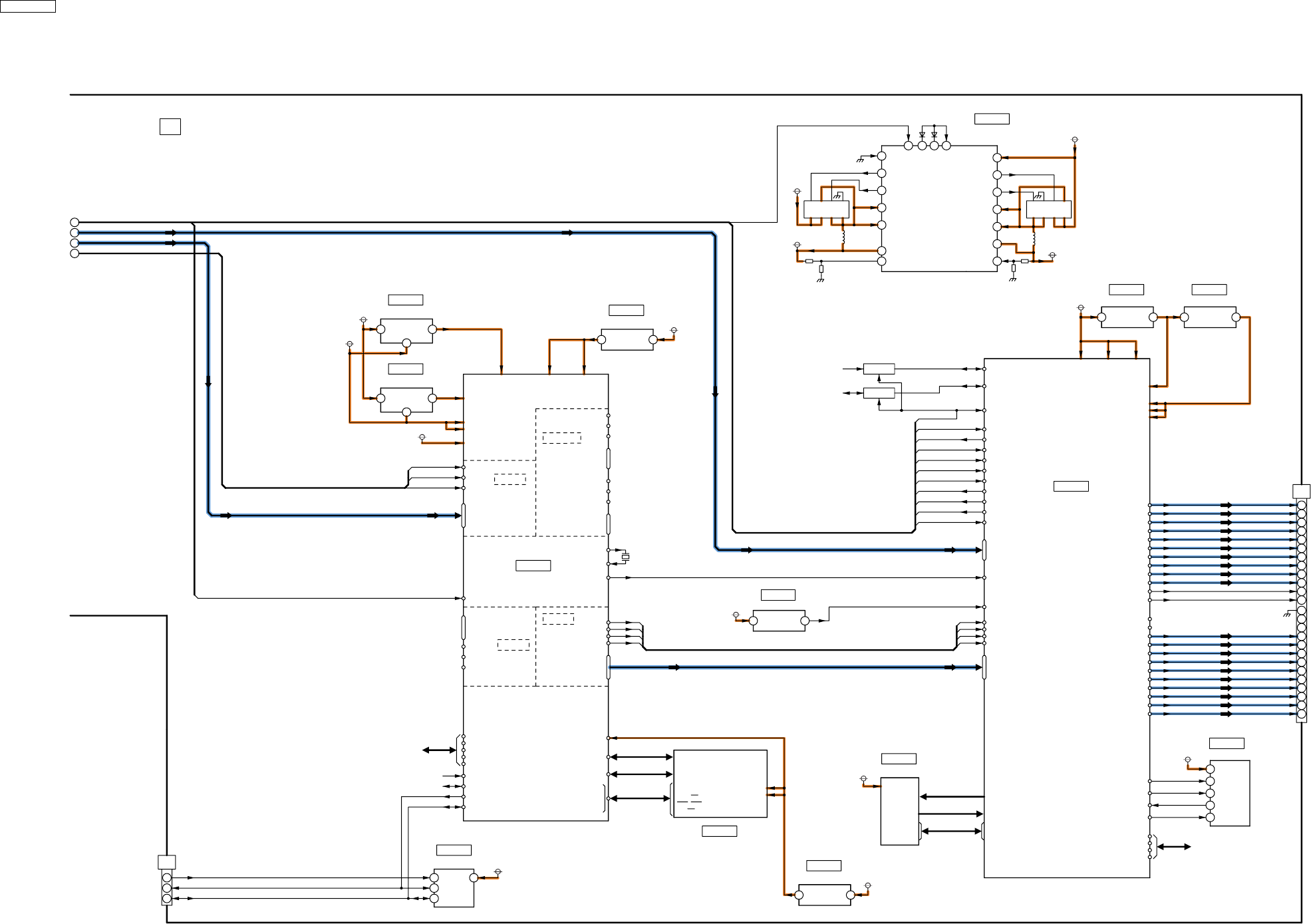The width and height of the screenshot is (1311, 924).
Task: Click empty label box in window's top-left corner
Action: pyautogui.click(x=27, y=6)
